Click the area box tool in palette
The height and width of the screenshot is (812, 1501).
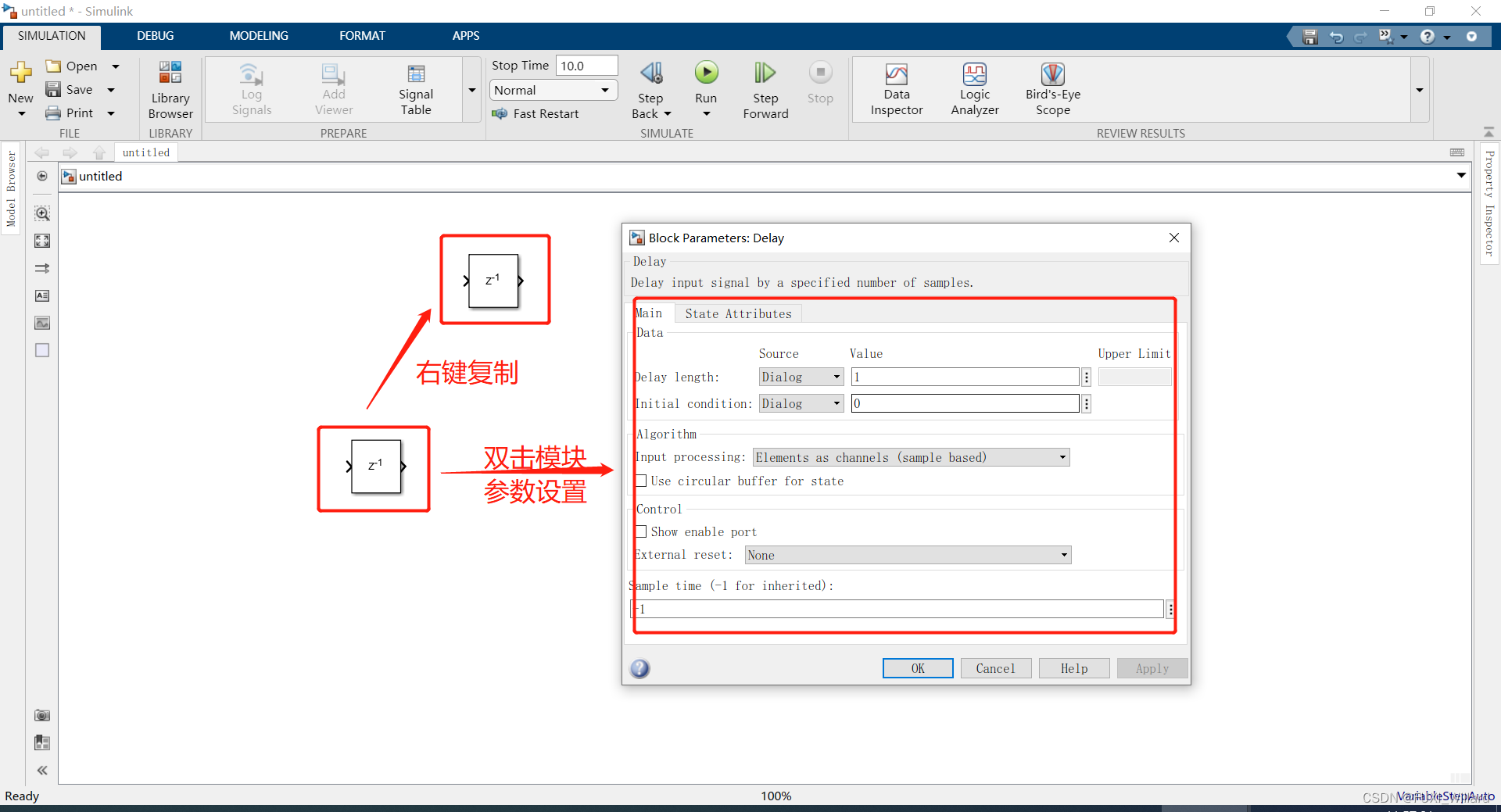42,350
